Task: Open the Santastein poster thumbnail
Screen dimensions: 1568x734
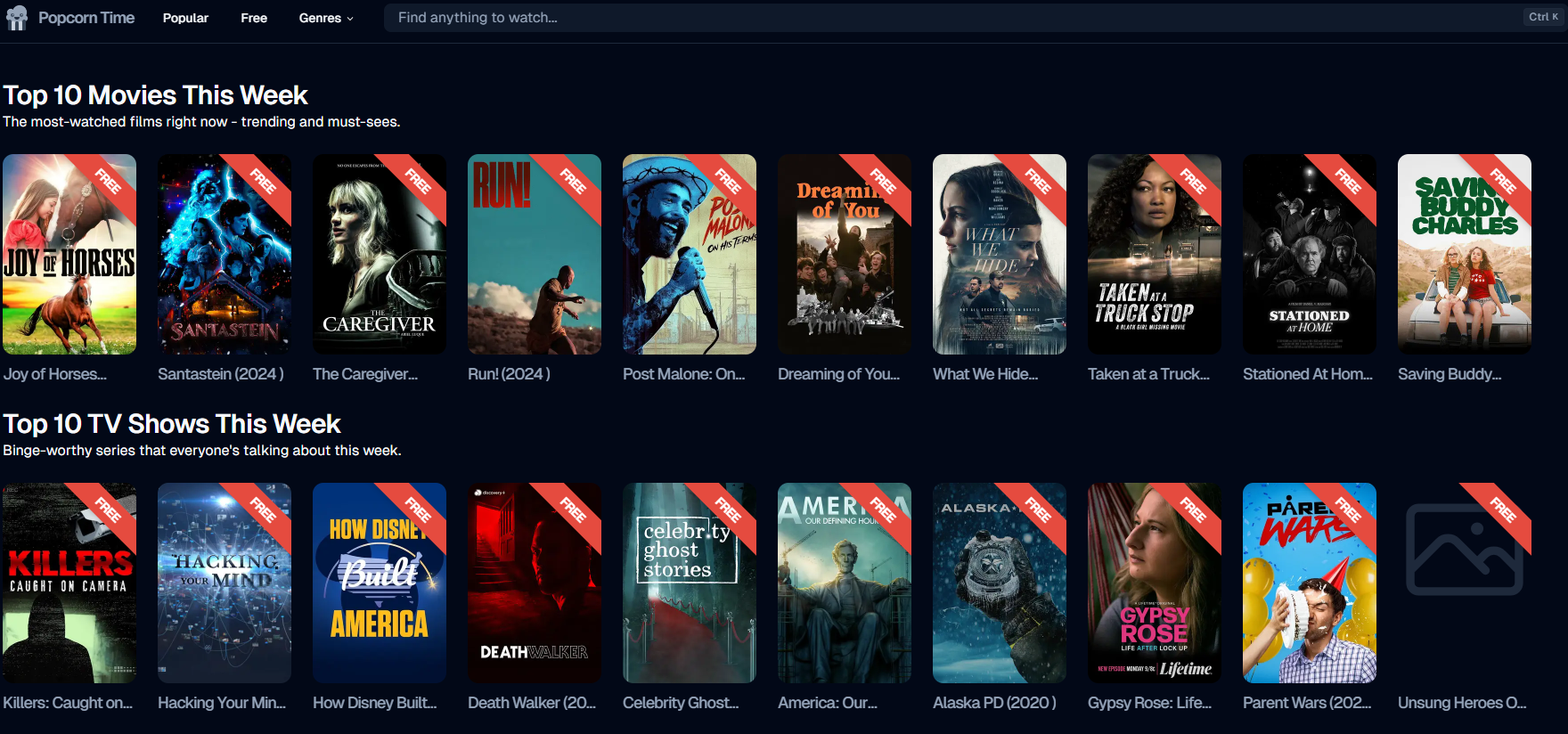Action: click(225, 254)
